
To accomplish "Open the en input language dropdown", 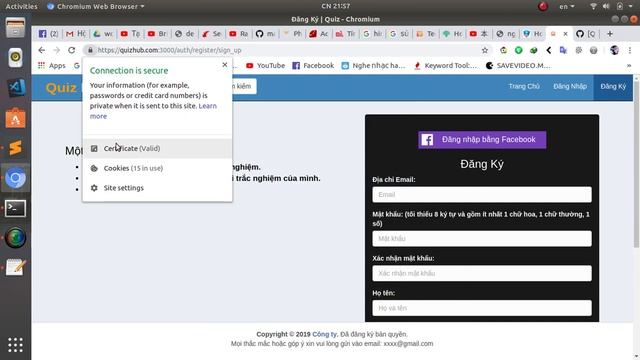I will tap(567, 6).
